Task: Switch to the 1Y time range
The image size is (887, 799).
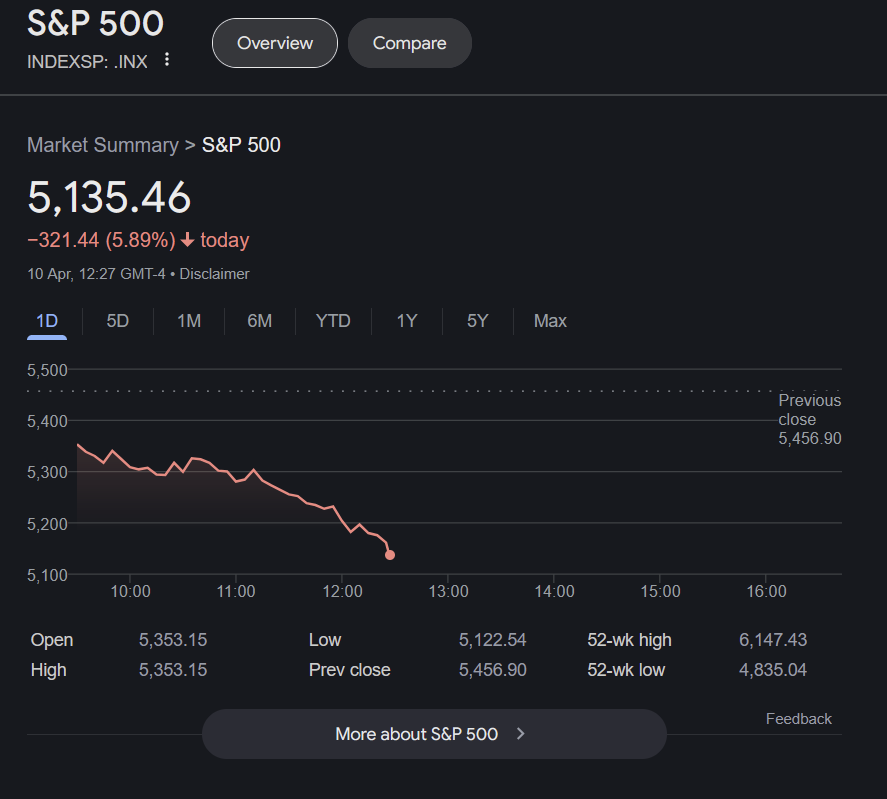Action: point(407,321)
